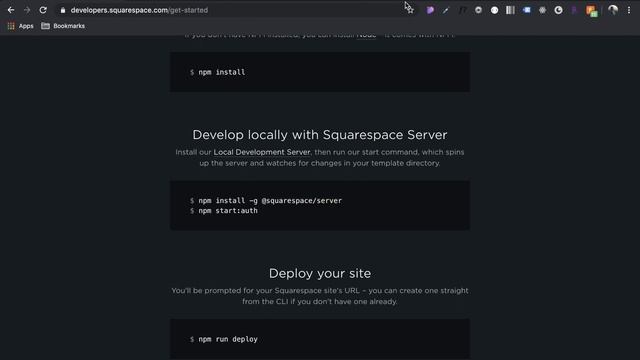Click 'npm install -g @squarespace/server' command

coord(270,200)
